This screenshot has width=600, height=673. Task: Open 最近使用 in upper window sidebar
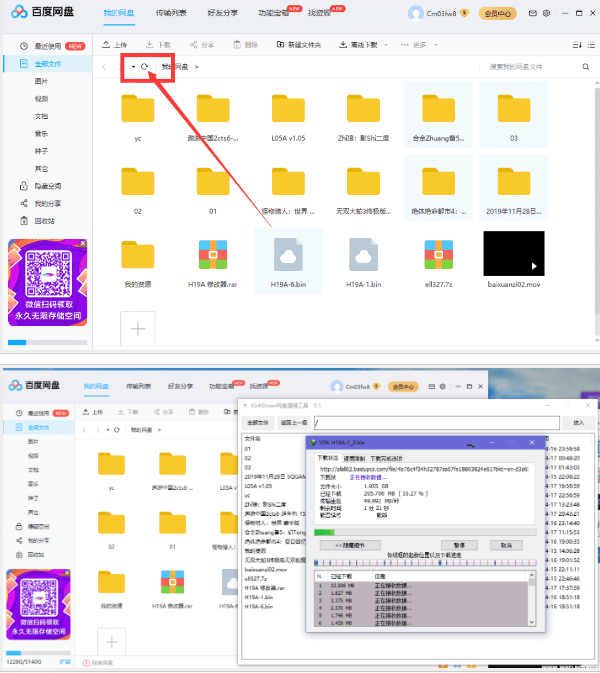tap(48, 46)
